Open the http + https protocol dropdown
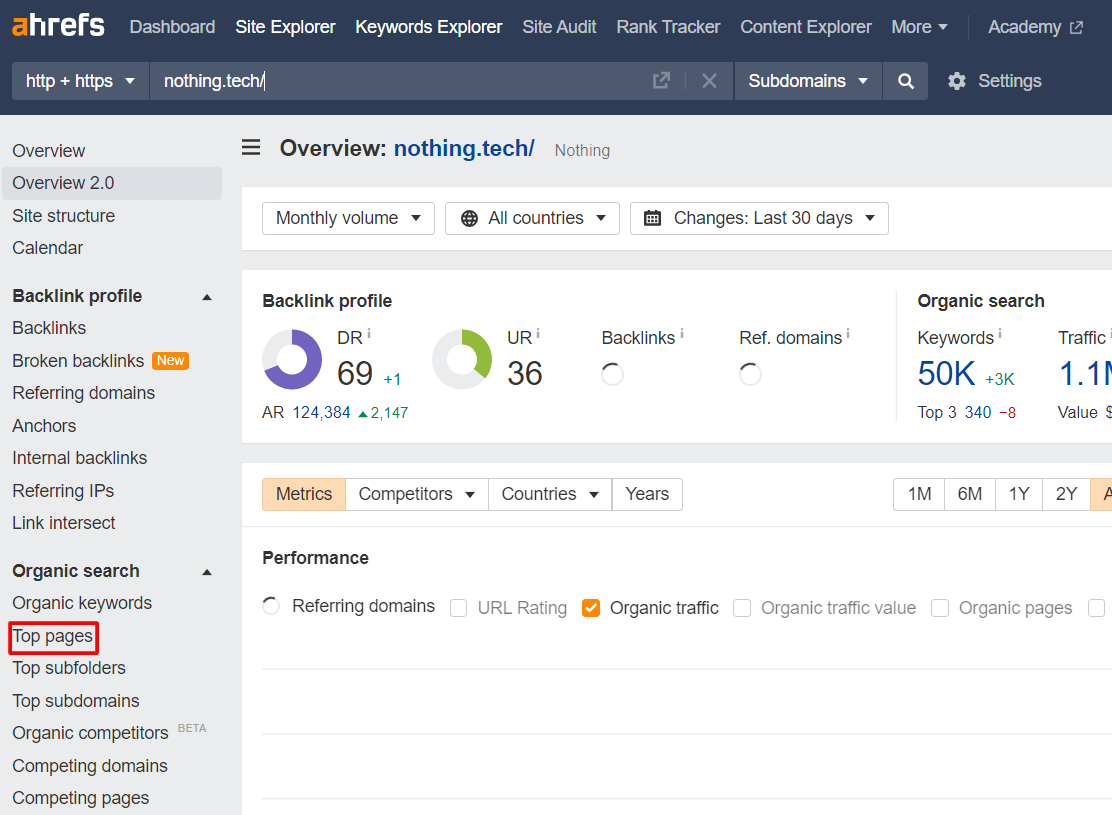1112x815 pixels. 80,81
